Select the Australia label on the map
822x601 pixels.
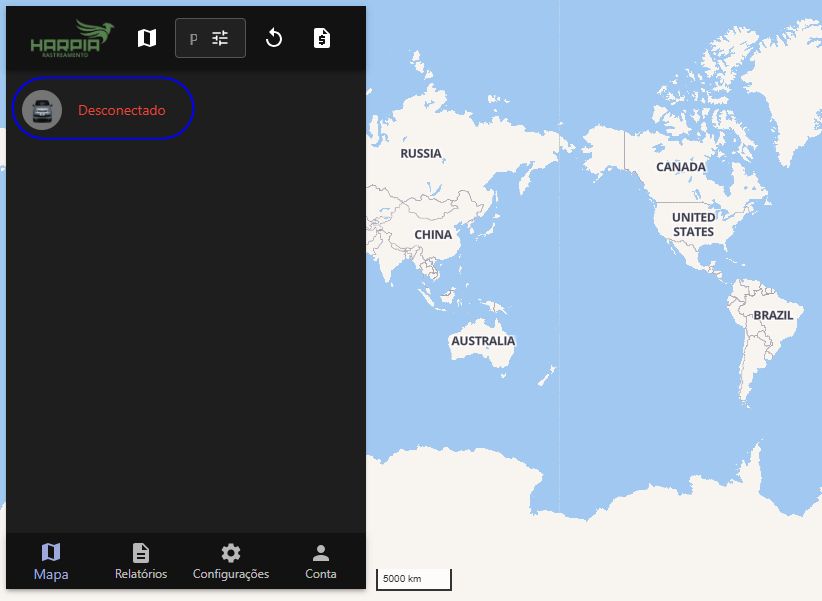(x=483, y=341)
